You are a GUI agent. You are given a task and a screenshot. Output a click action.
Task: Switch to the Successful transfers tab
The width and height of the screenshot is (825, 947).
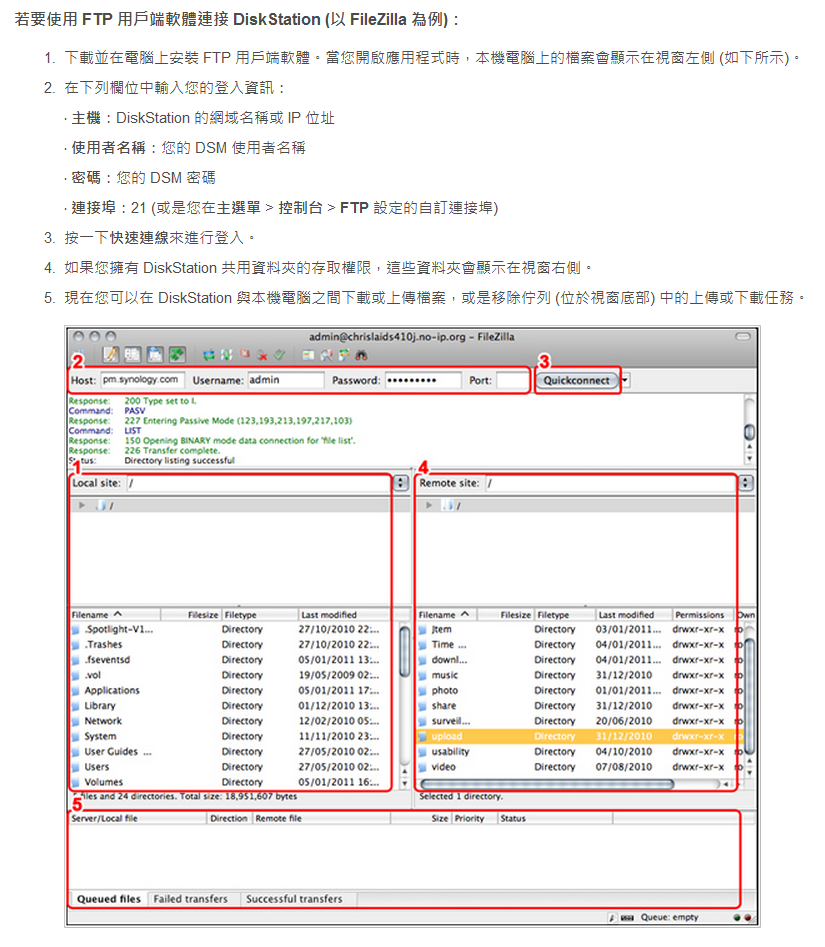coord(294,899)
